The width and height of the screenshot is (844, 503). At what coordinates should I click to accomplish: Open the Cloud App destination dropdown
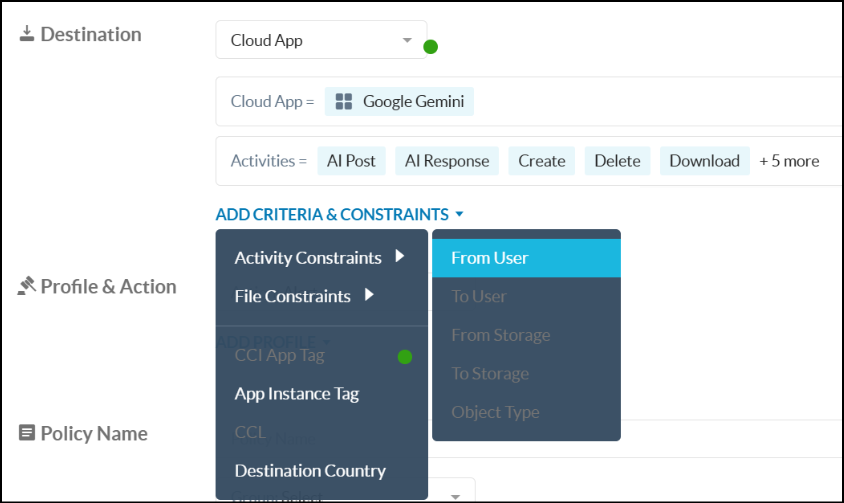click(x=321, y=40)
